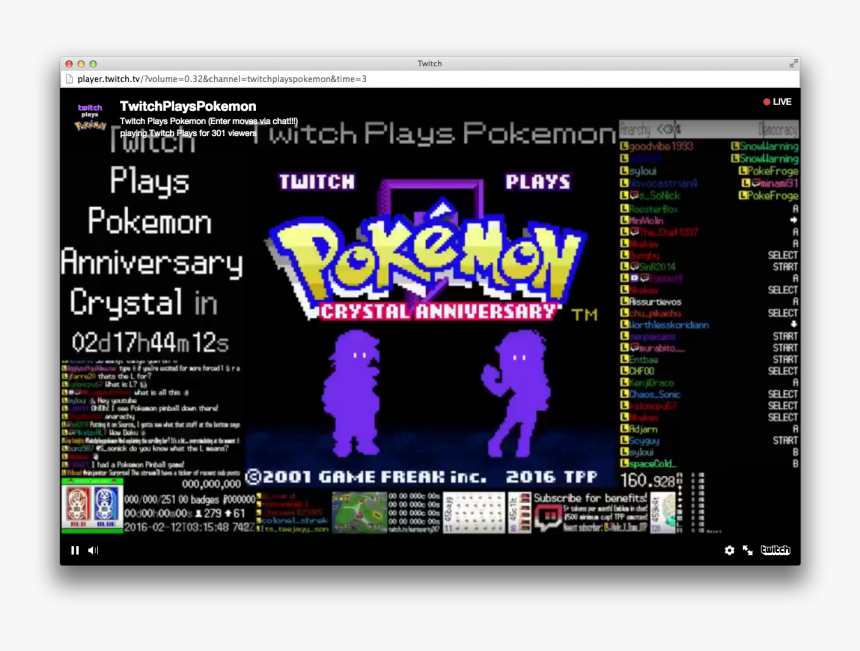Click the countdown timer 02d17h44m12s

click(x=150, y=343)
